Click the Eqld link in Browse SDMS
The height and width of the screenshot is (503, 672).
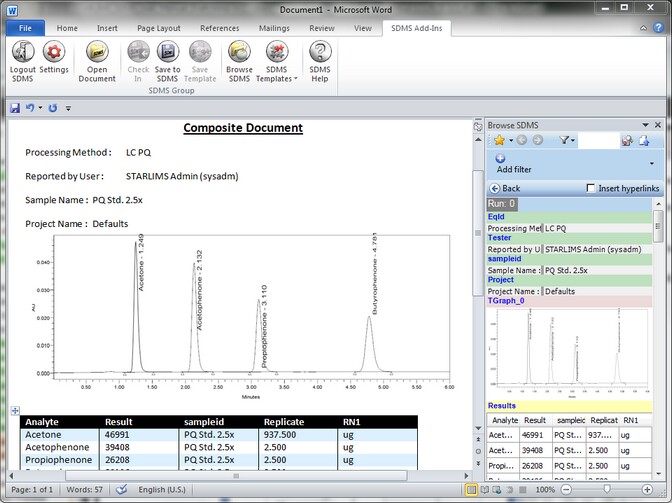tap(496, 217)
